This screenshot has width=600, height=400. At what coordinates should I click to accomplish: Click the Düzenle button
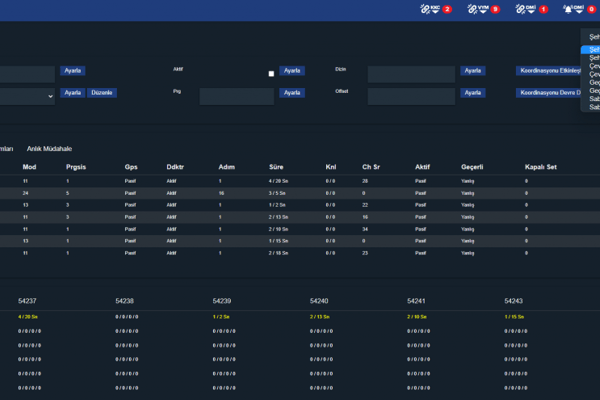(102, 93)
